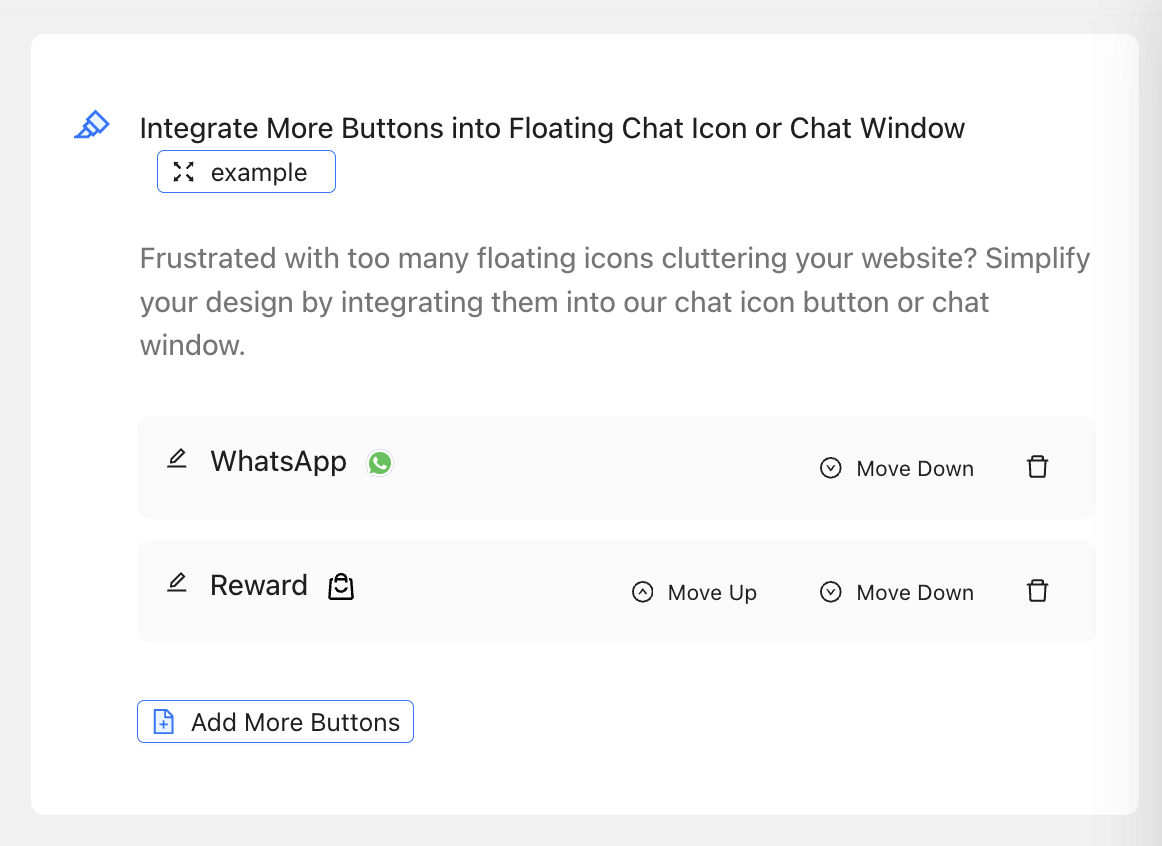1162x846 pixels.
Task: Select the WhatsApp label text
Action: coord(278,461)
